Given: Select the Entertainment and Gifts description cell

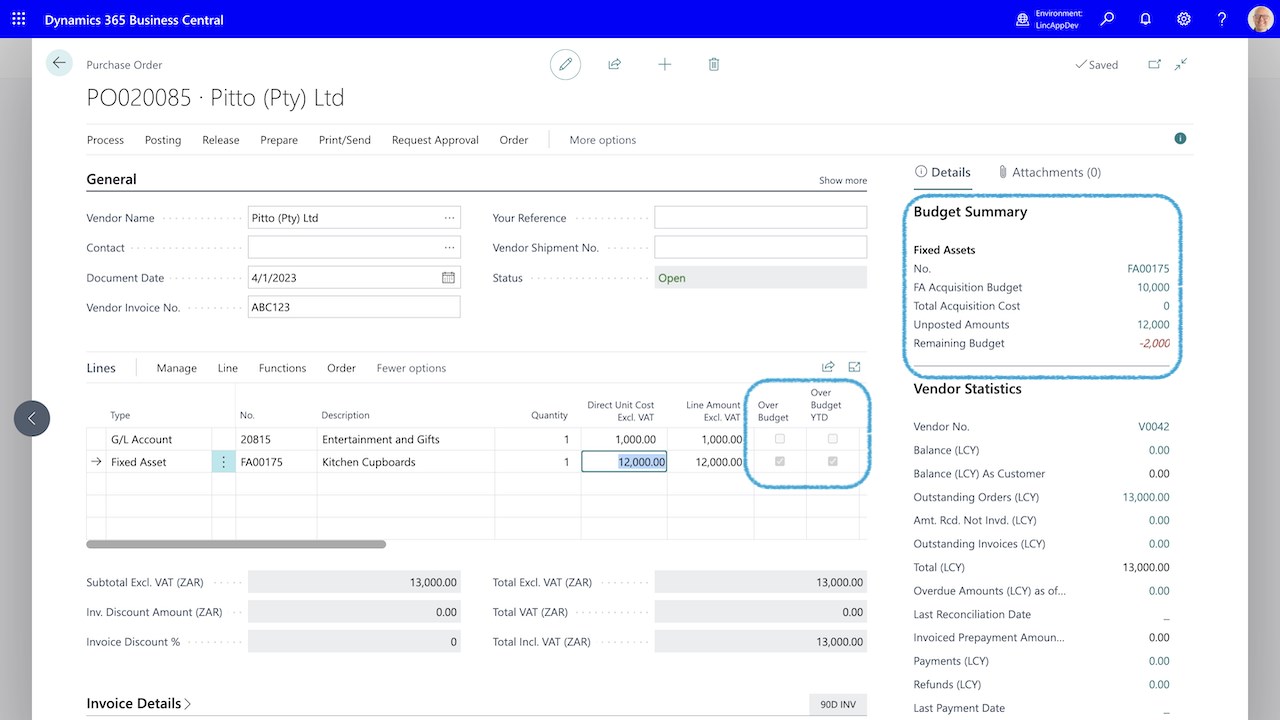Looking at the screenshot, I should (406, 439).
